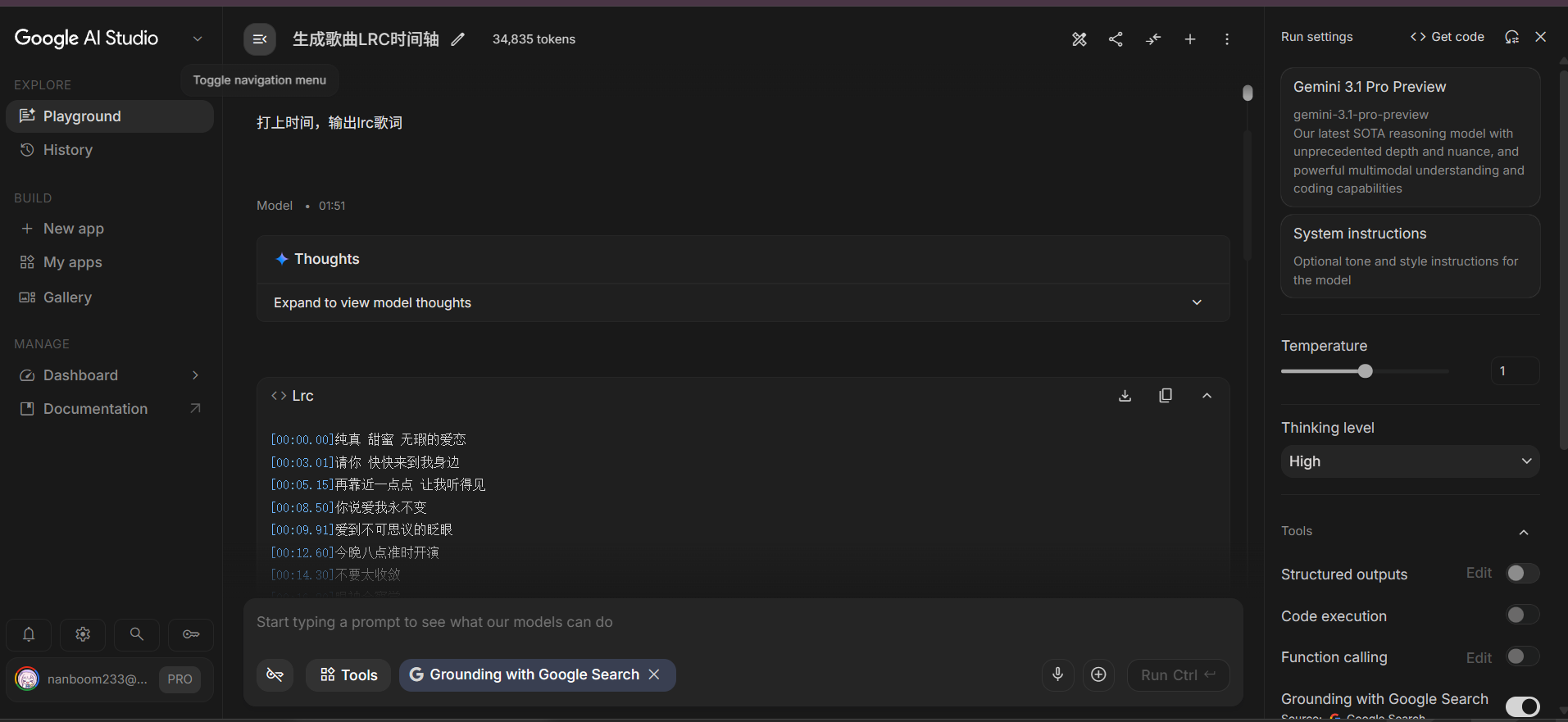Viewport: 1568px width, 722px height.
Task: Click the lyric line timestamped 00:00.00
Action: pos(368,440)
